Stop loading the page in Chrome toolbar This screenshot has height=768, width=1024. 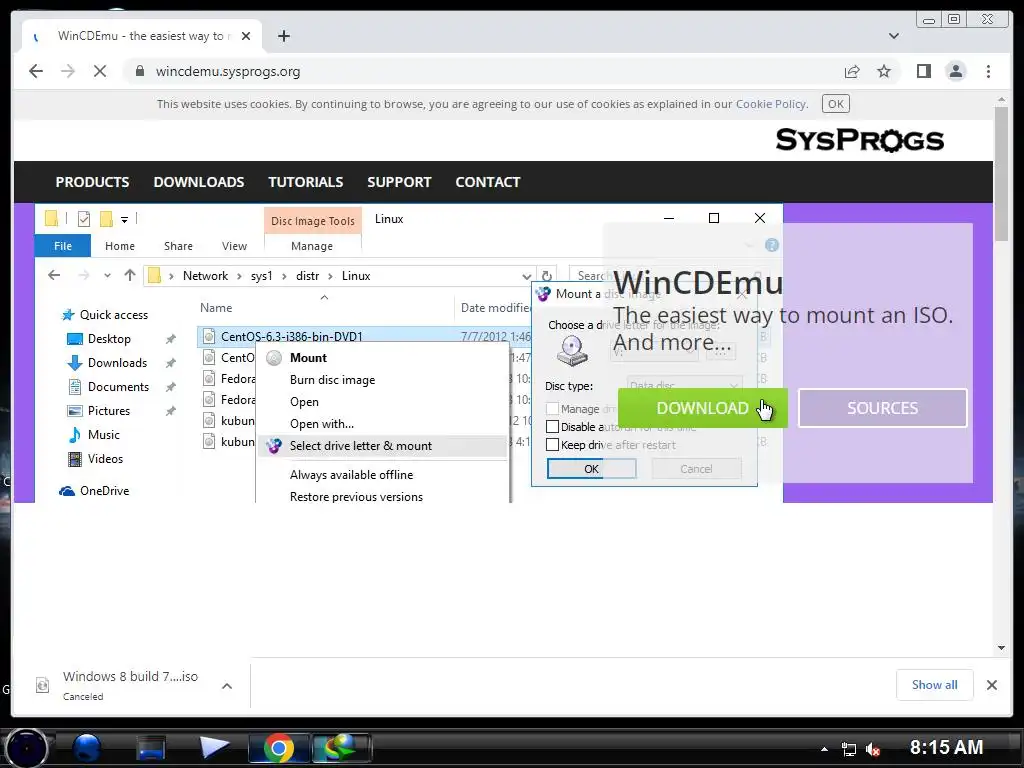[100, 71]
